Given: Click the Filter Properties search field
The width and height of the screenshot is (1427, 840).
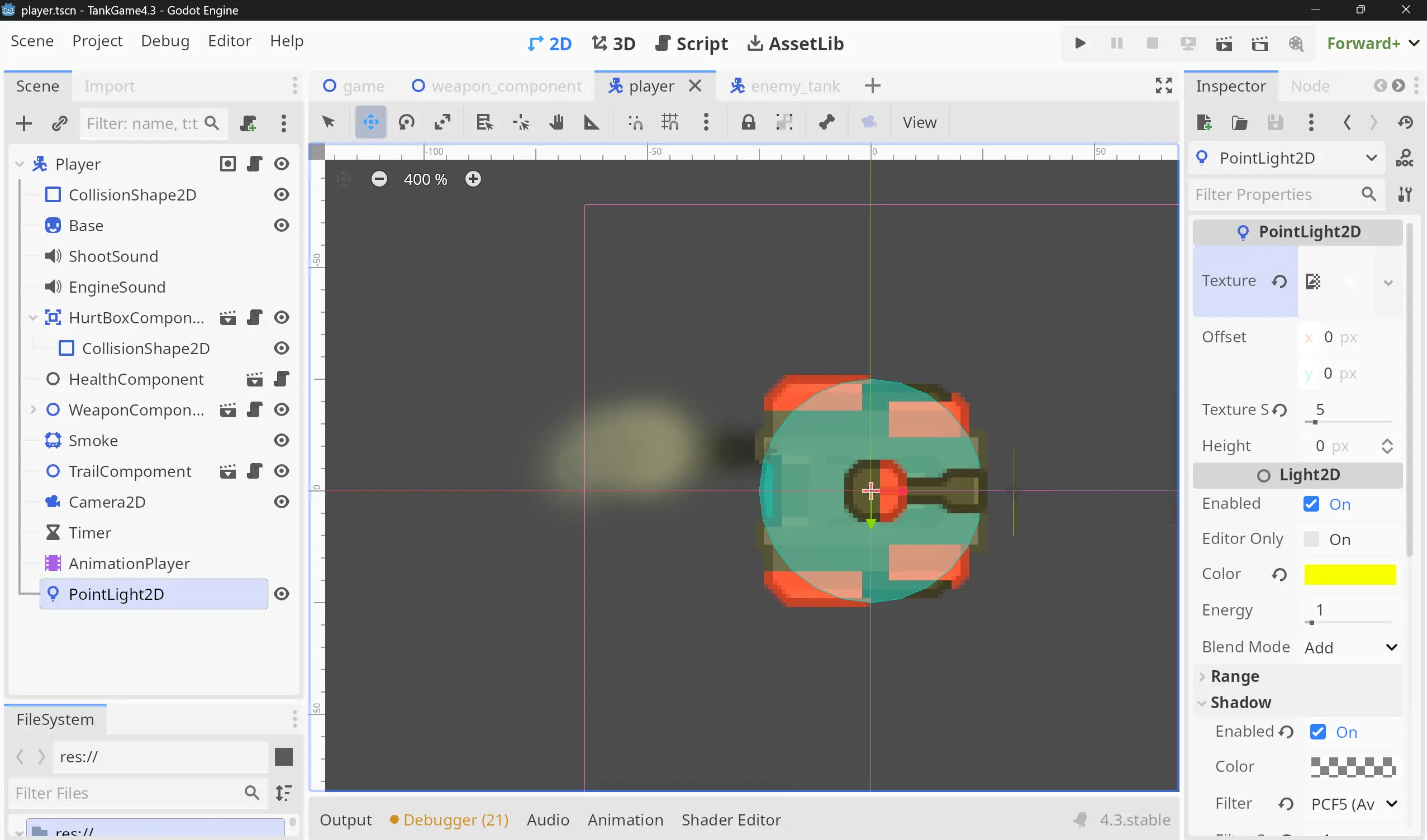Looking at the screenshot, I should (x=1287, y=195).
